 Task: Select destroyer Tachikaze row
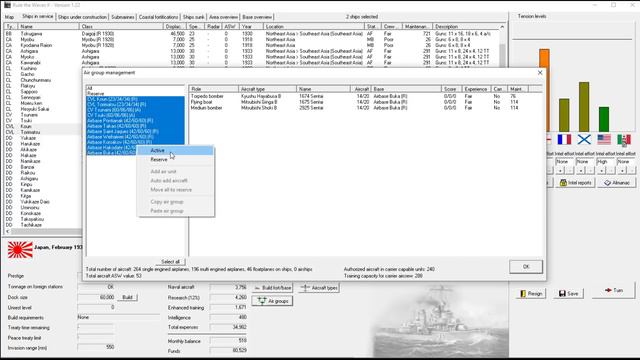pyautogui.click(x=43, y=225)
